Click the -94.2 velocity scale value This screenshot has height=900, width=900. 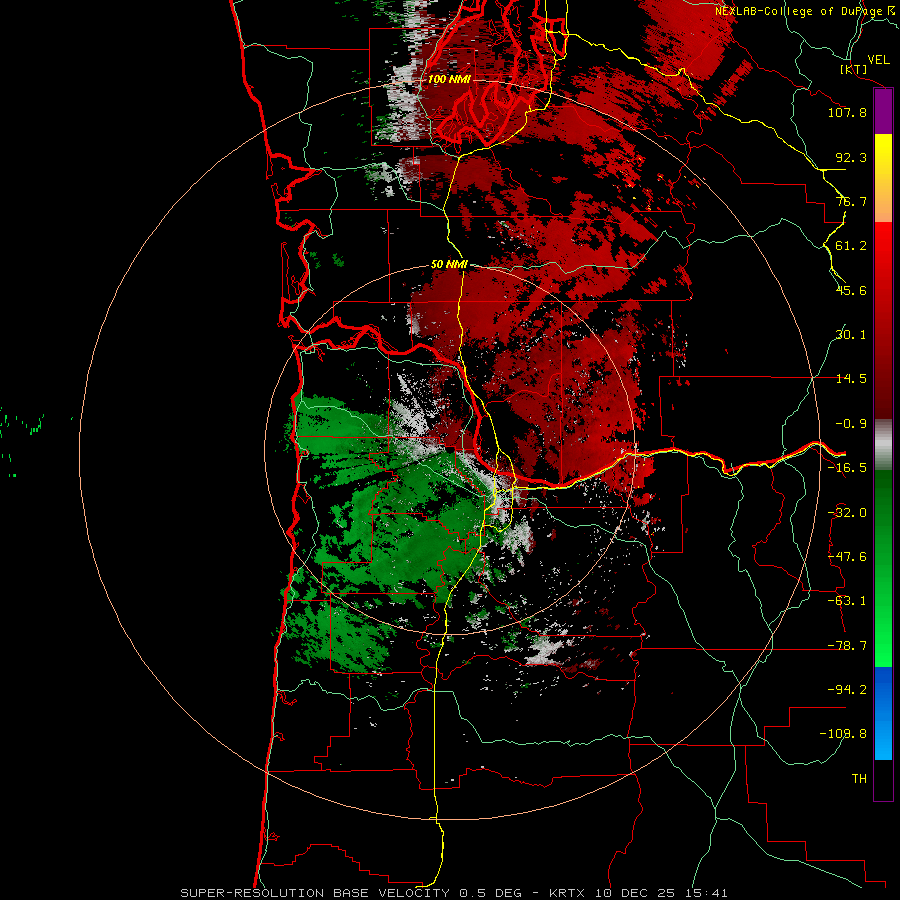(x=847, y=690)
